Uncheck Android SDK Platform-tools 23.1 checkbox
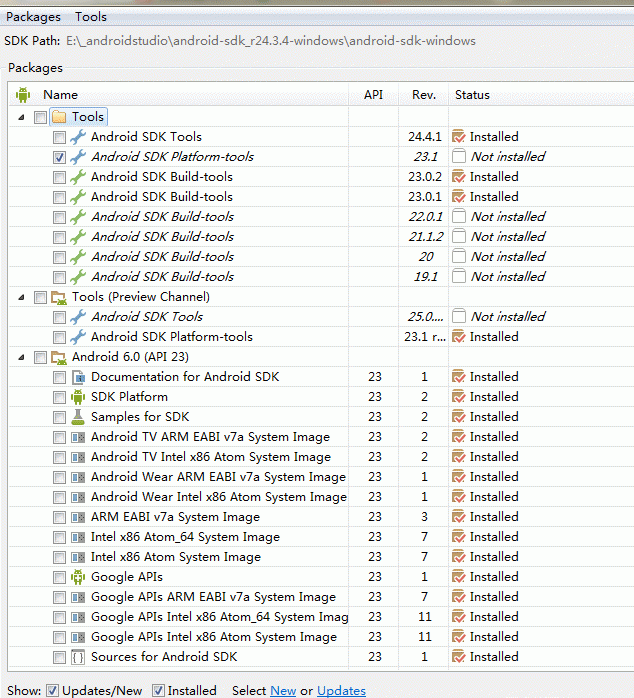Screen dimensions: 634x698 (60, 157)
